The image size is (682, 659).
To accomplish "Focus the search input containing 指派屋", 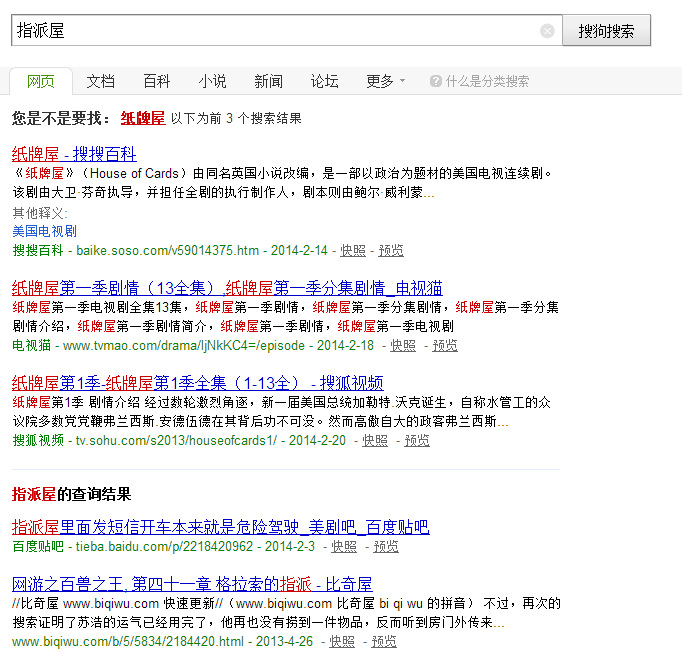I will 287,30.
